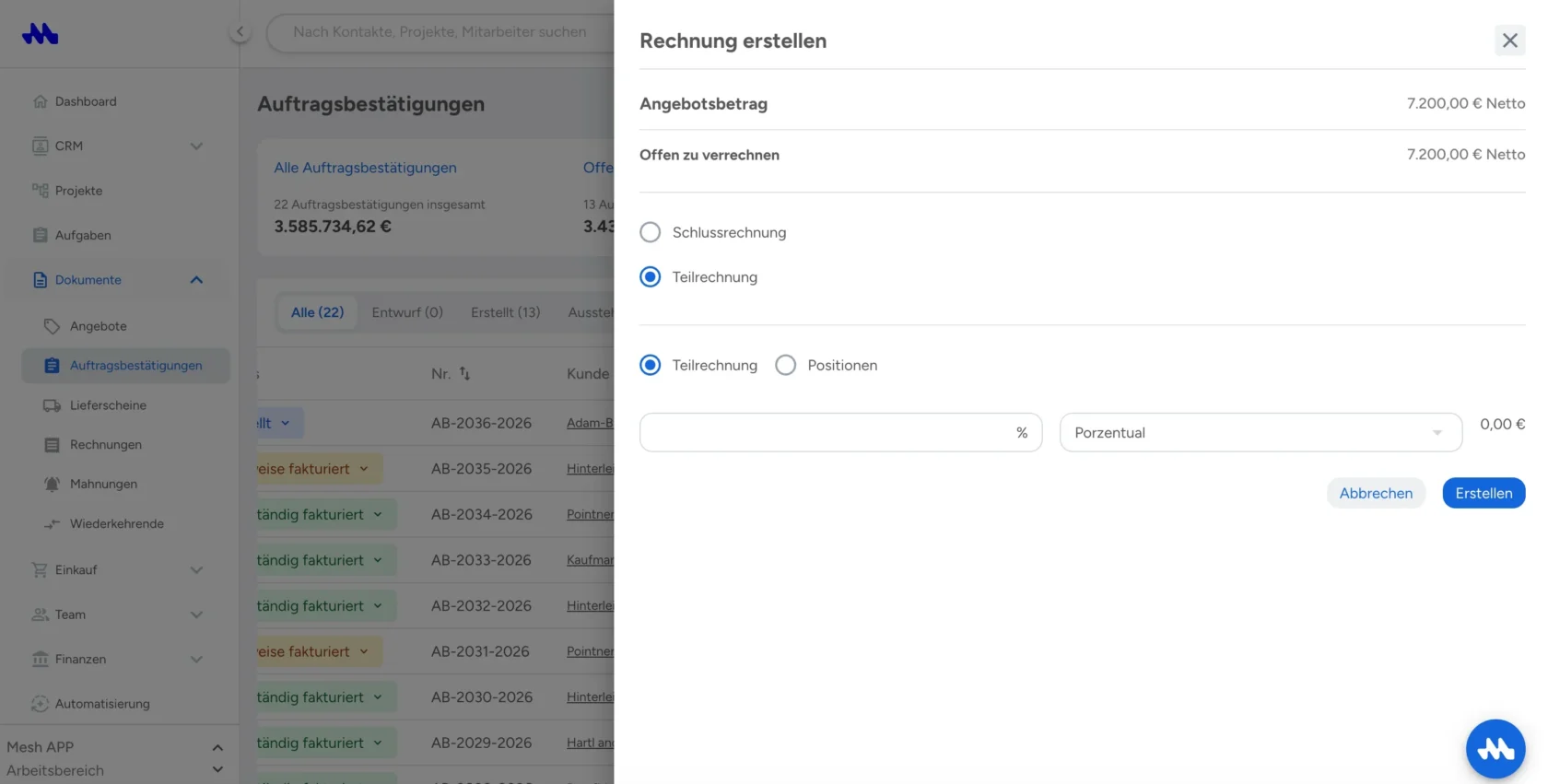Open status dropdown for AB-2035-2026

(319, 469)
